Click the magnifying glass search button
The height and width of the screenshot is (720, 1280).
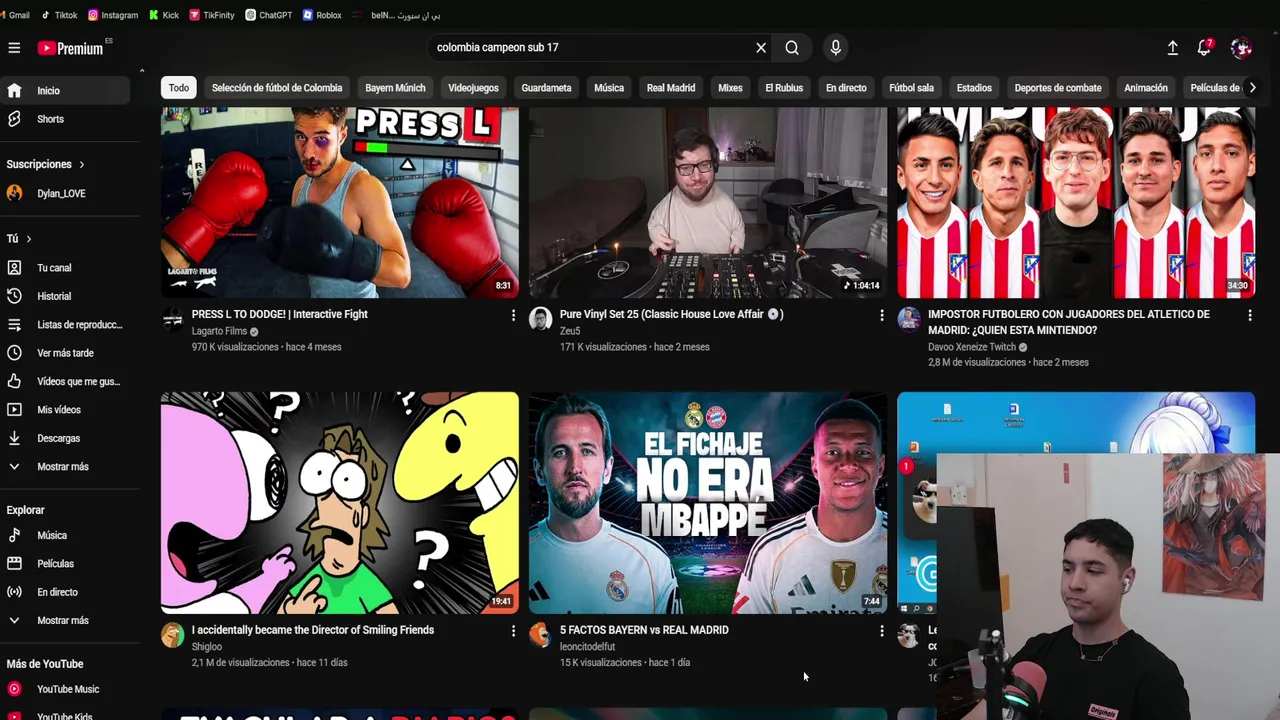point(792,47)
